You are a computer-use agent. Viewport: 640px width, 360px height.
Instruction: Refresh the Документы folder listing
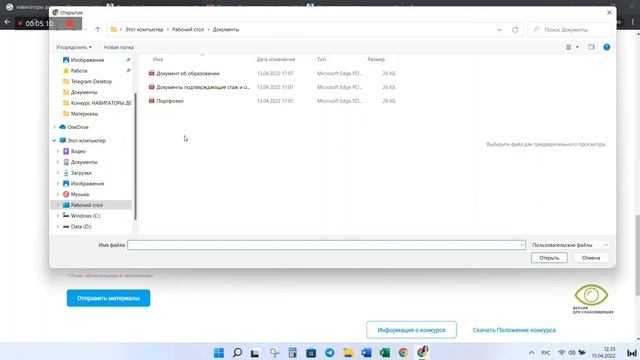tap(515, 30)
